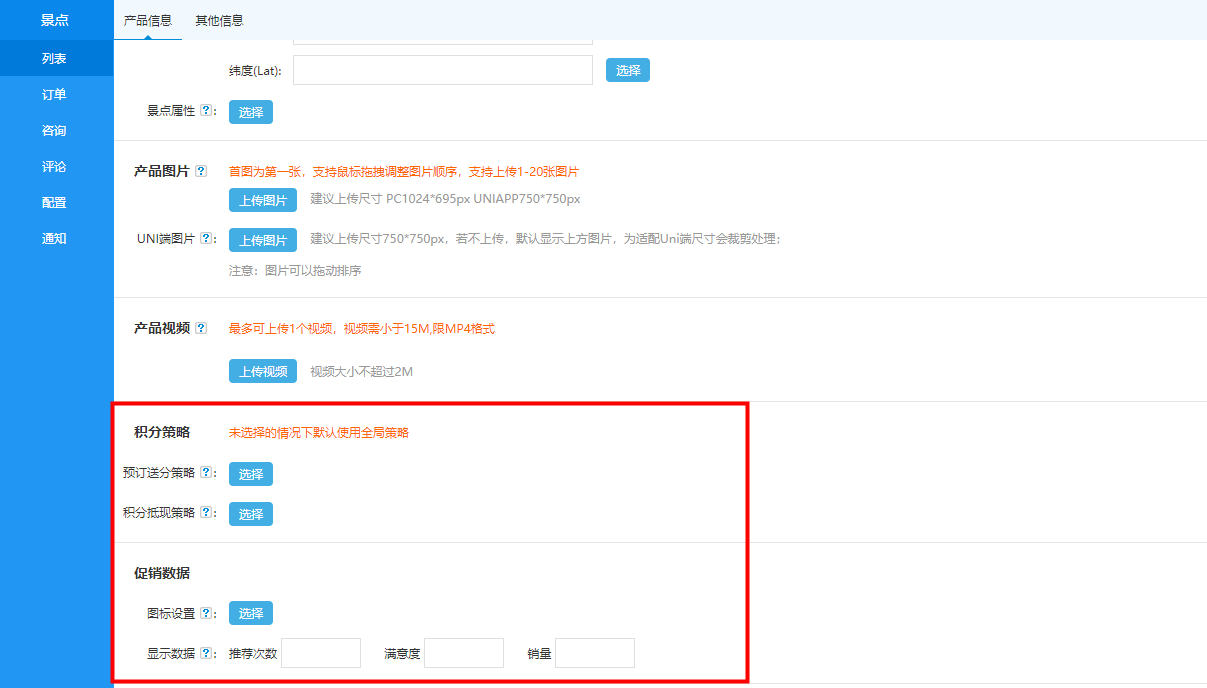Viewport: 1207px width, 688px height.
Task: Click help icon next to 景点属性
Action: pyautogui.click(x=206, y=111)
